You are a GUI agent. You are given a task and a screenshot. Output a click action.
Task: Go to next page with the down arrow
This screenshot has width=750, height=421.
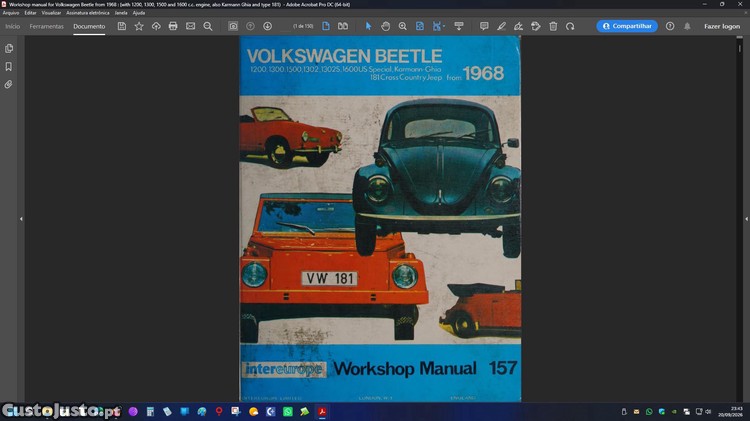click(267, 26)
